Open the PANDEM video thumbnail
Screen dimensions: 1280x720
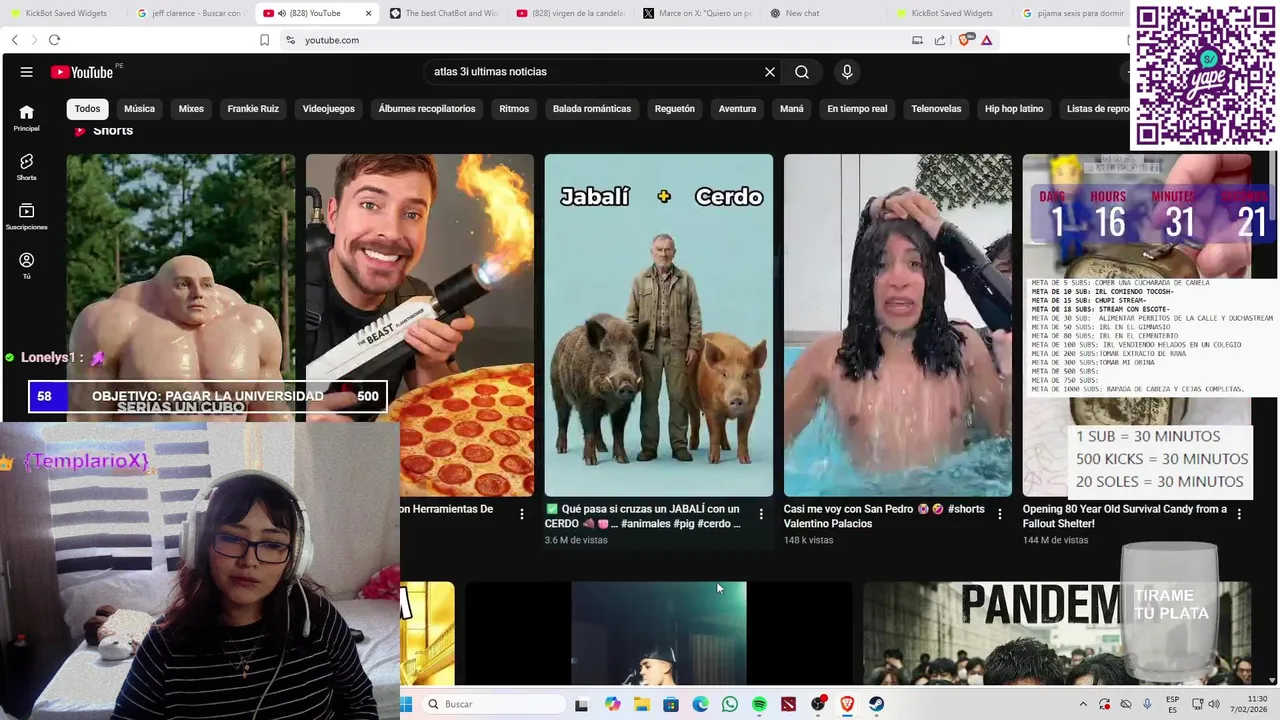(1057, 633)
